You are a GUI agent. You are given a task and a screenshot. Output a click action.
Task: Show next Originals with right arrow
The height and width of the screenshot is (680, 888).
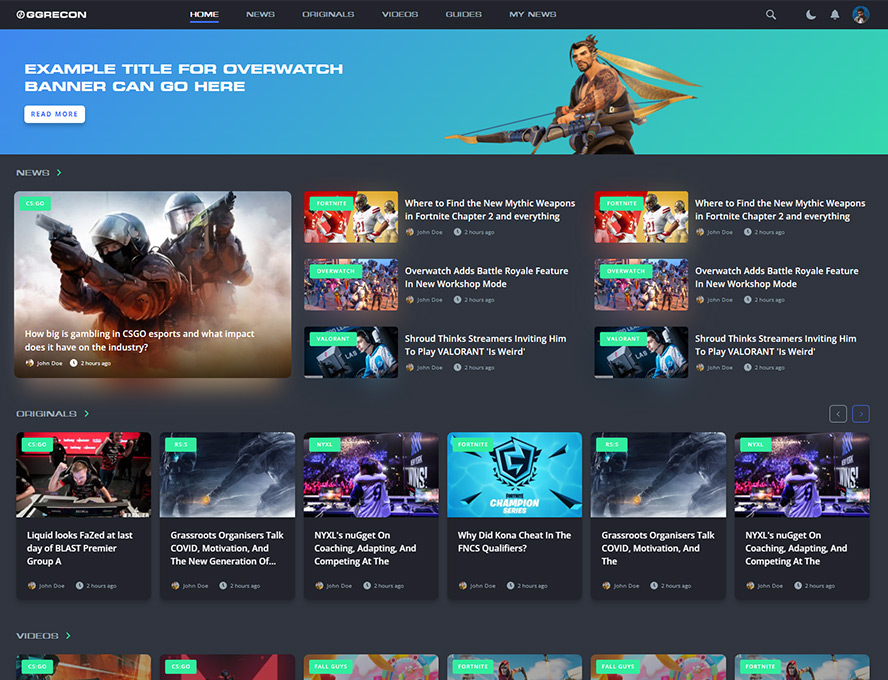click(x=861, y=414)
